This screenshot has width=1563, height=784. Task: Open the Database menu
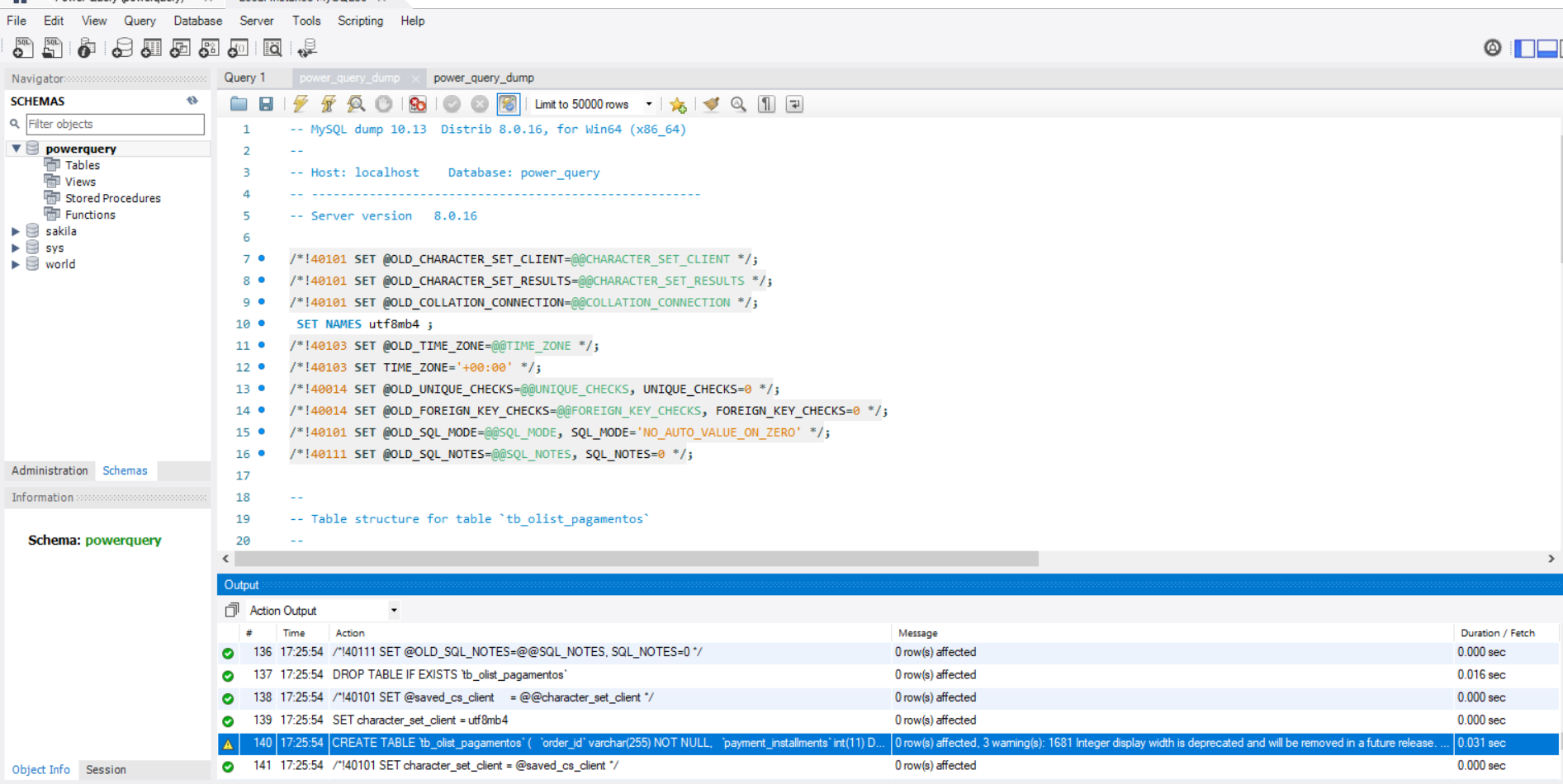[197, 21]
